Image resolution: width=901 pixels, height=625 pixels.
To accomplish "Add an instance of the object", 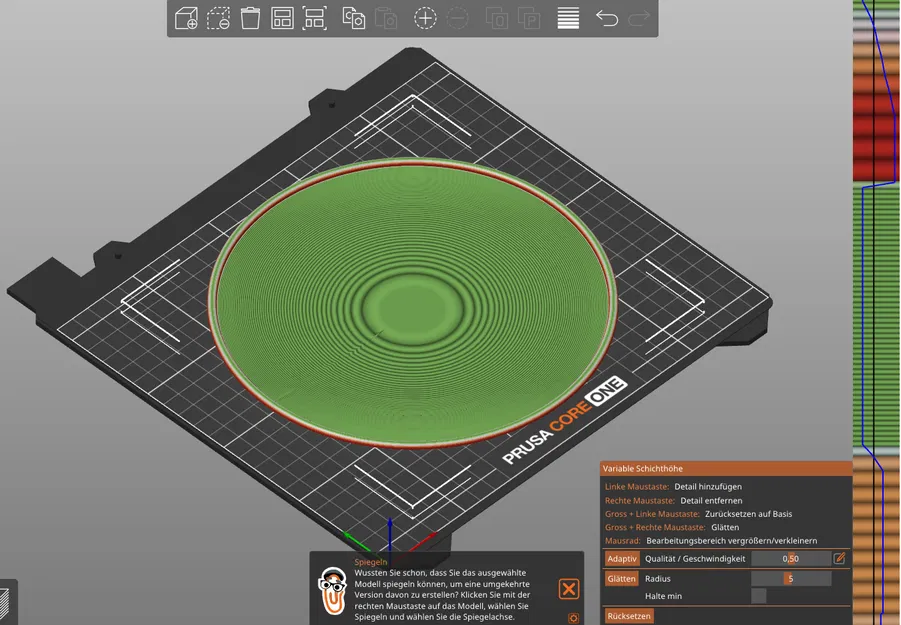I will tap(425, 18).
